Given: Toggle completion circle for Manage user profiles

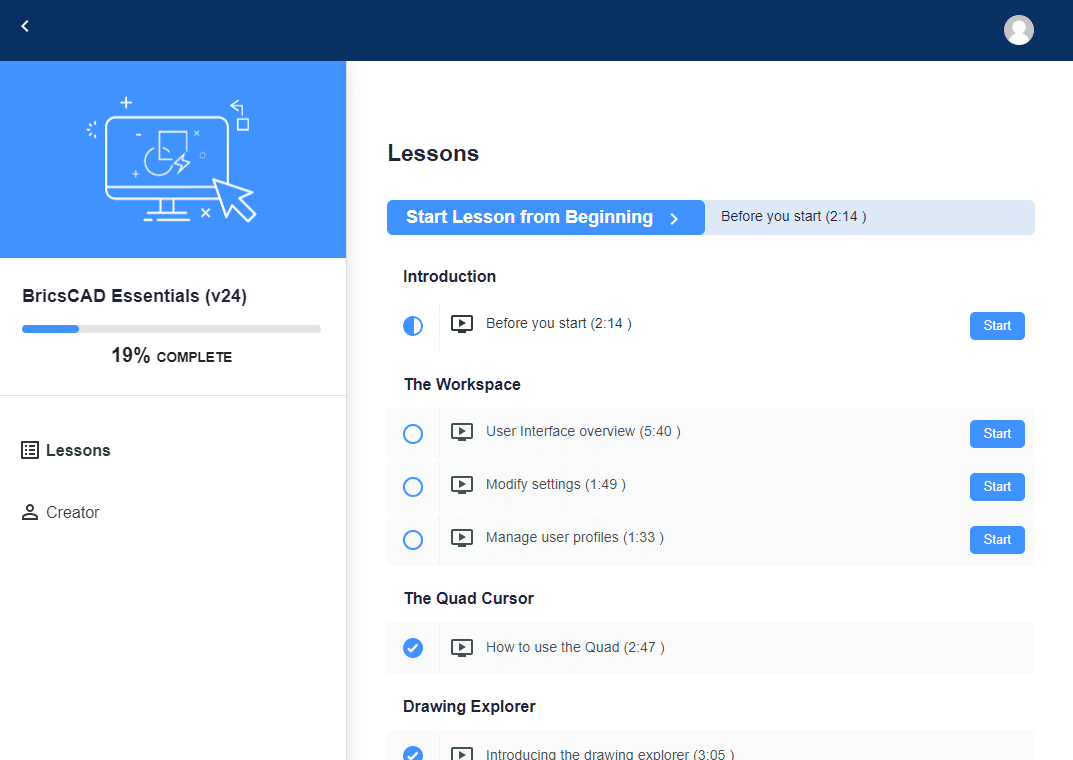Looking at the screenshot, I should click(413, 540).
